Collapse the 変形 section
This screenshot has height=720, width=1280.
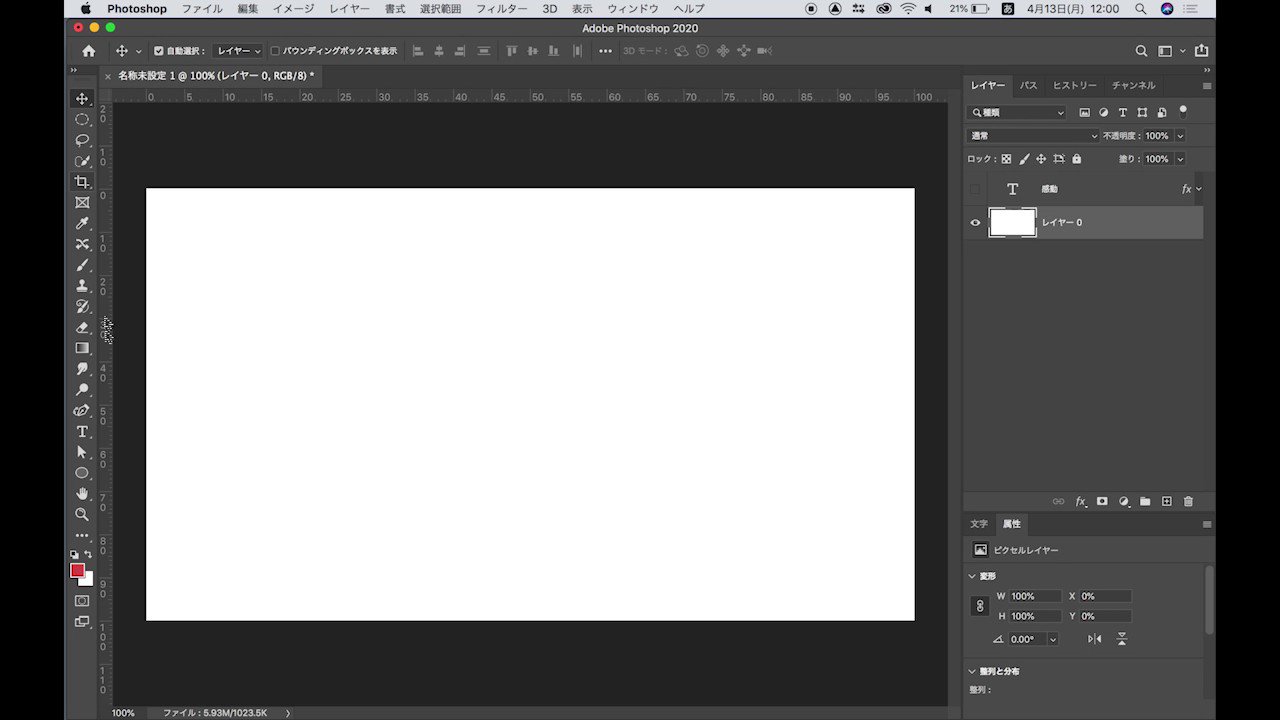coord(972,576)
